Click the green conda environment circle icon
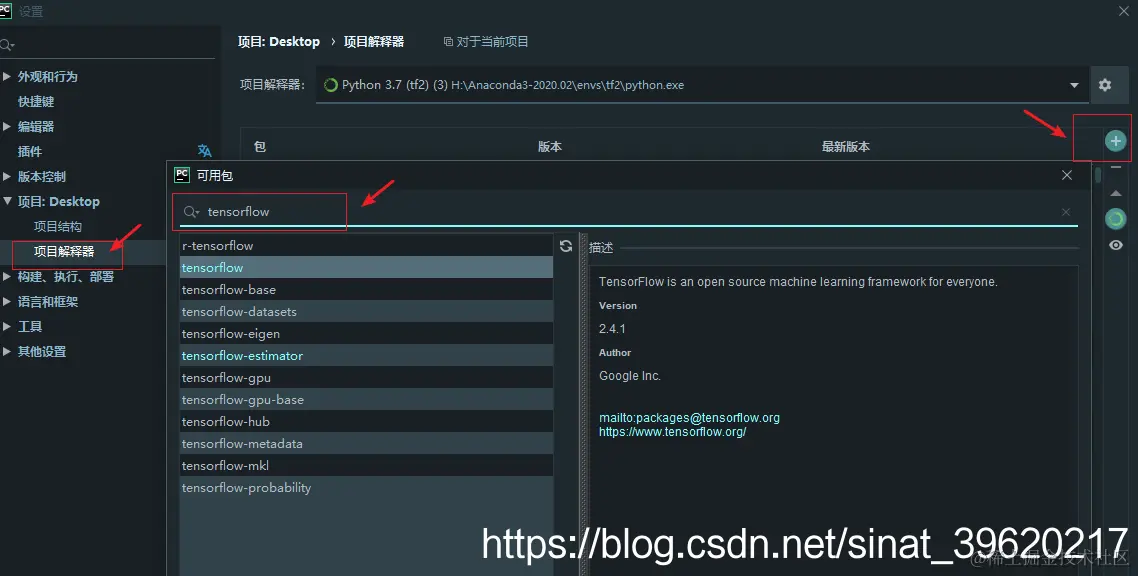The height and width of the screenshot is (576, 1138). coord(1116,218)
